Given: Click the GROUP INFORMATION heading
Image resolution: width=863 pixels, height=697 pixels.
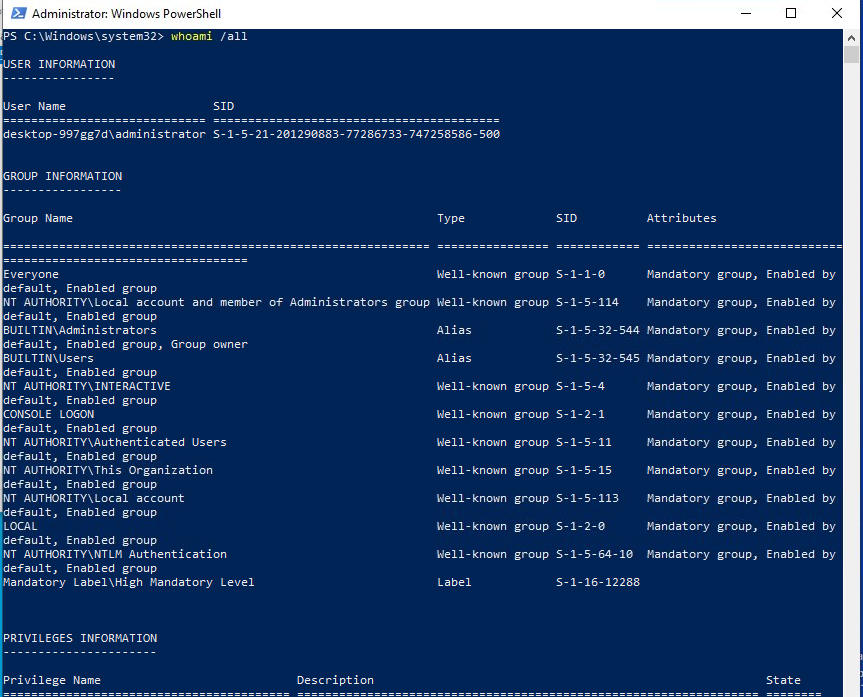Looking at the screenshot, I should [x=62, y=176].
